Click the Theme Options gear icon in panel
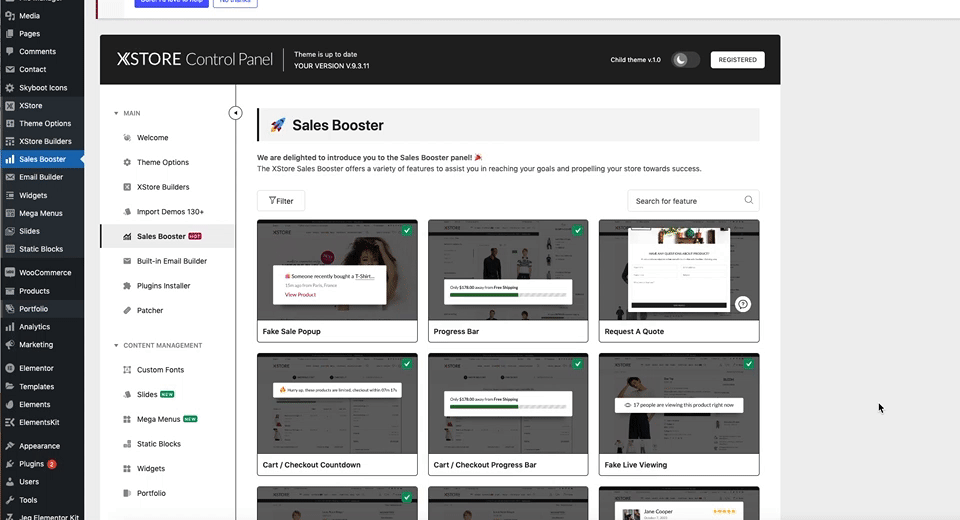Image resolution: width=960 pixels, height=520 pixels. (127, 162)
